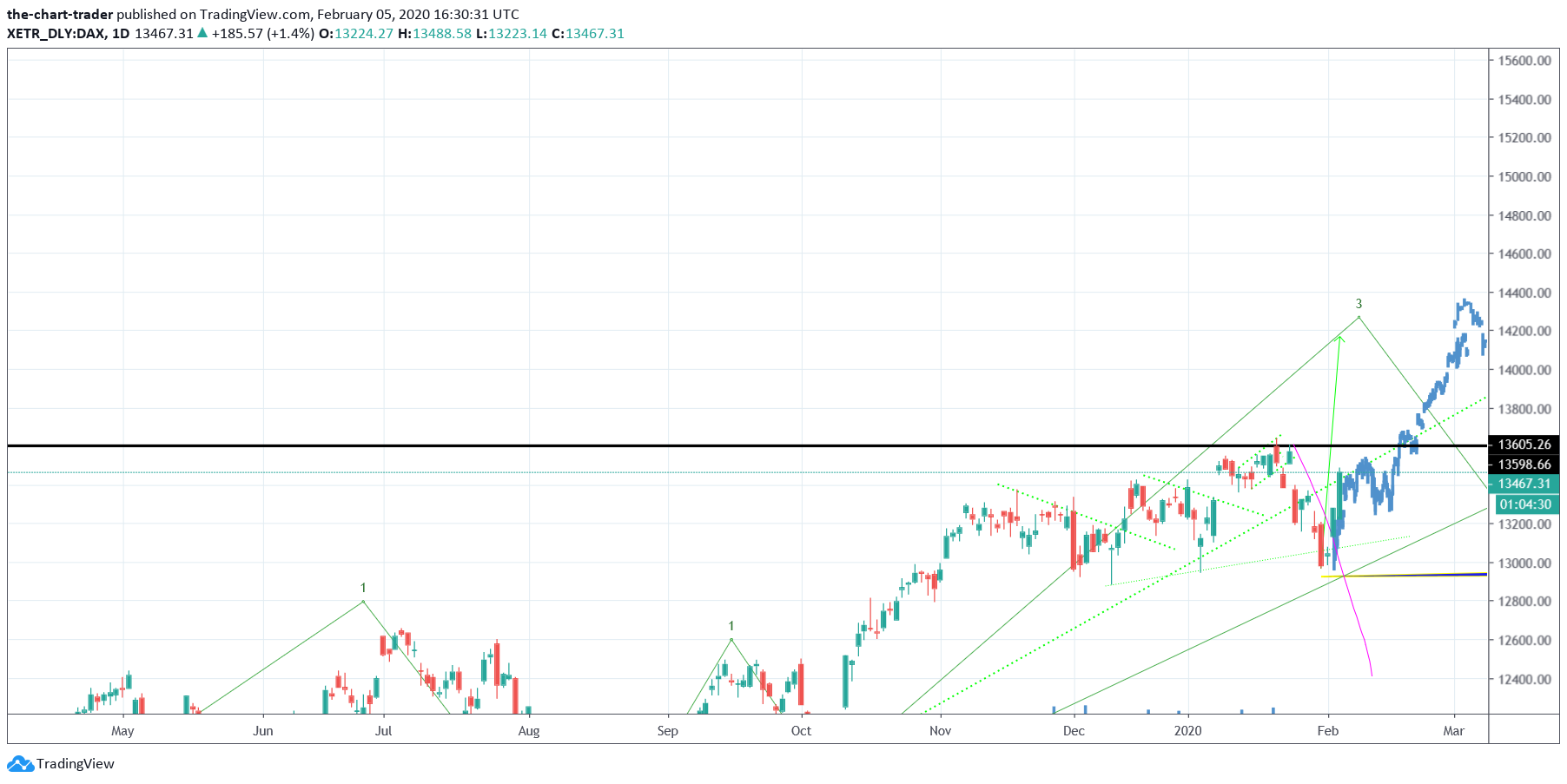Viewport: 1567px width, 784px height.
Task: Click the low value 13223.14
Action: (x=518, y=34)
